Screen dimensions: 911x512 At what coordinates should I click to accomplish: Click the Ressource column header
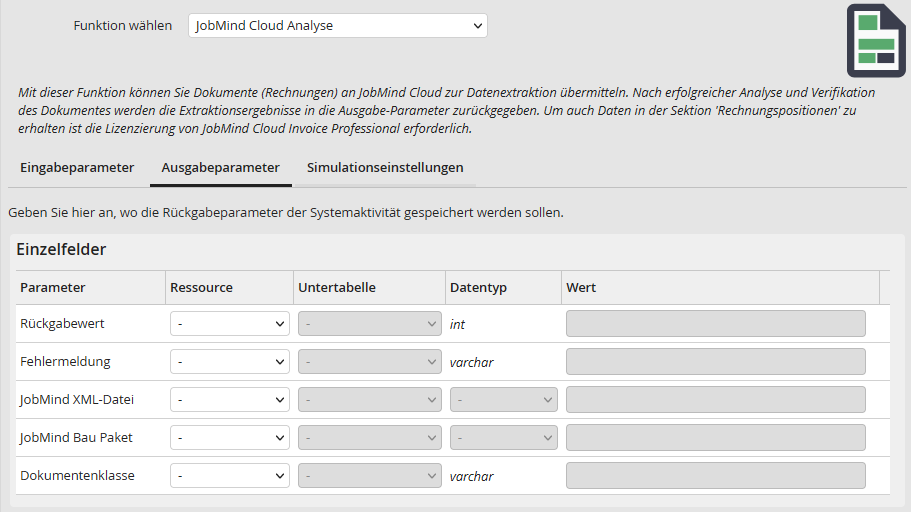pos(201,288)
